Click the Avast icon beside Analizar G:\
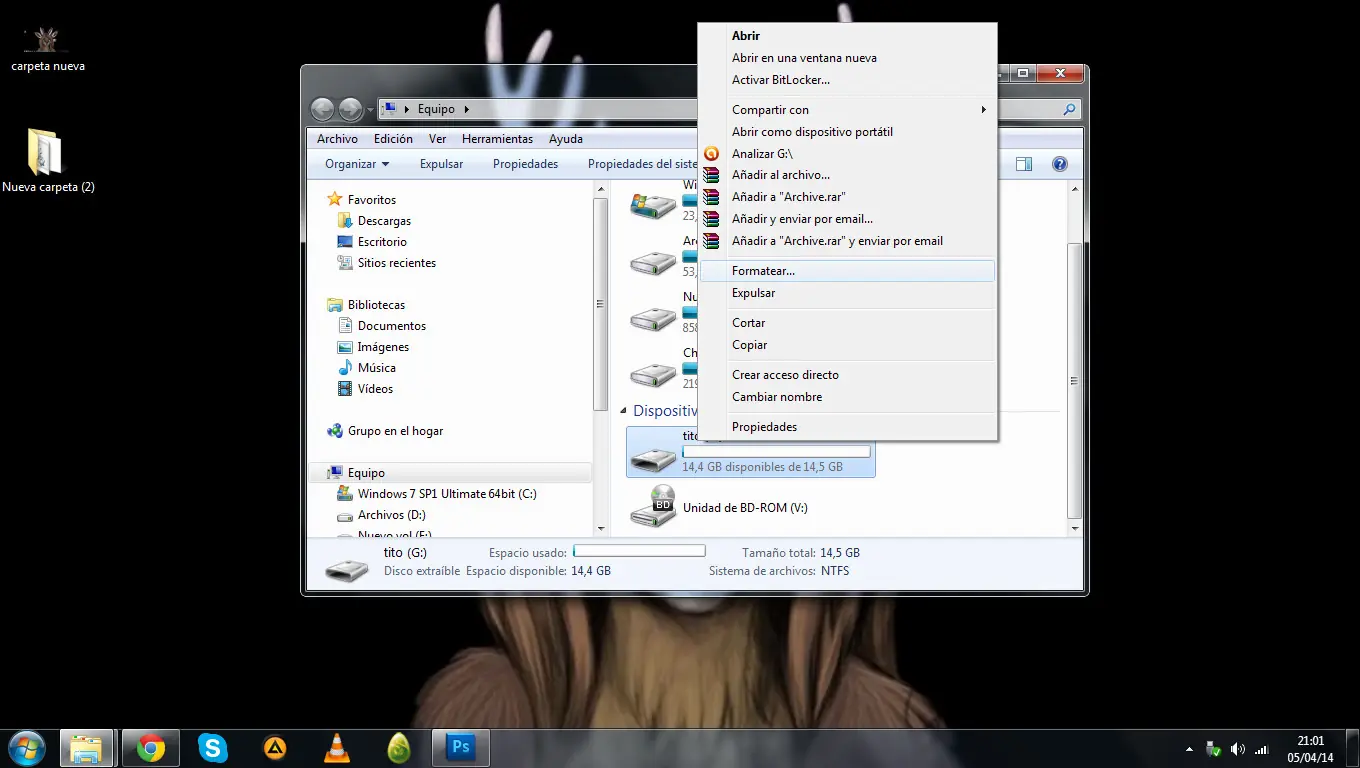The height and width of the screenshot is (768, 1360). point(711,154)
